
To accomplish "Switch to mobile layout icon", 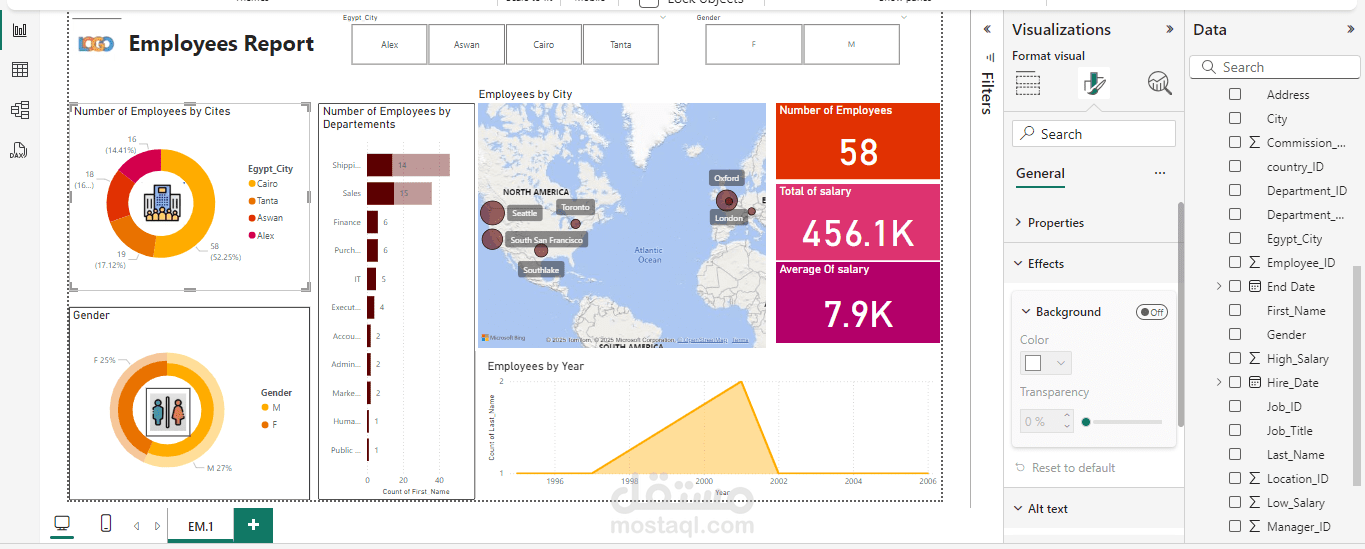I will [x=106, y=524].
